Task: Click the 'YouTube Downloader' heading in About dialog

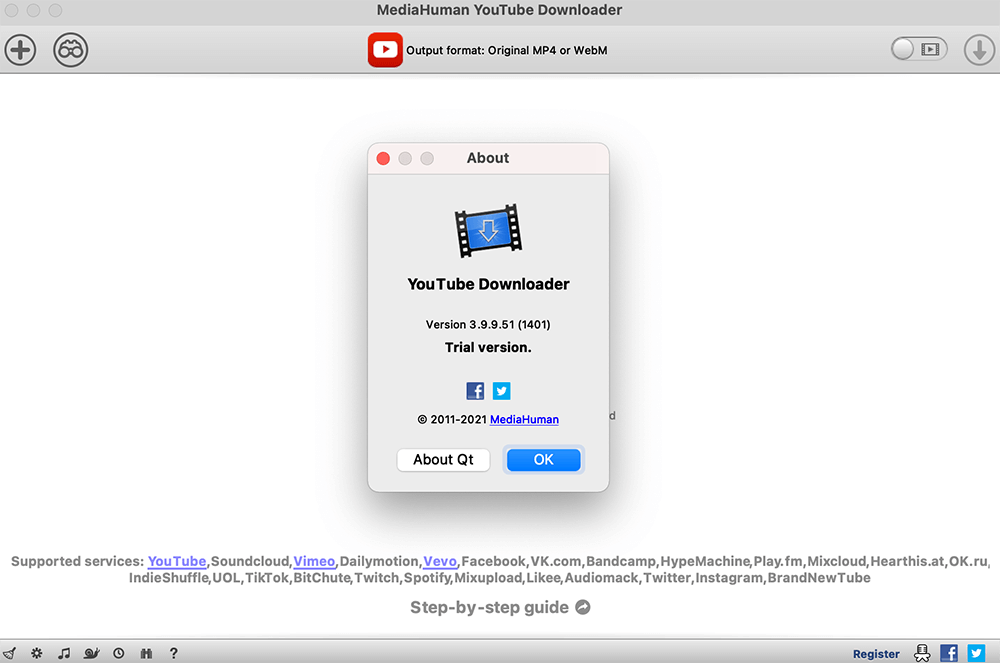Action: pyautogui.click(x=488, y=284)
